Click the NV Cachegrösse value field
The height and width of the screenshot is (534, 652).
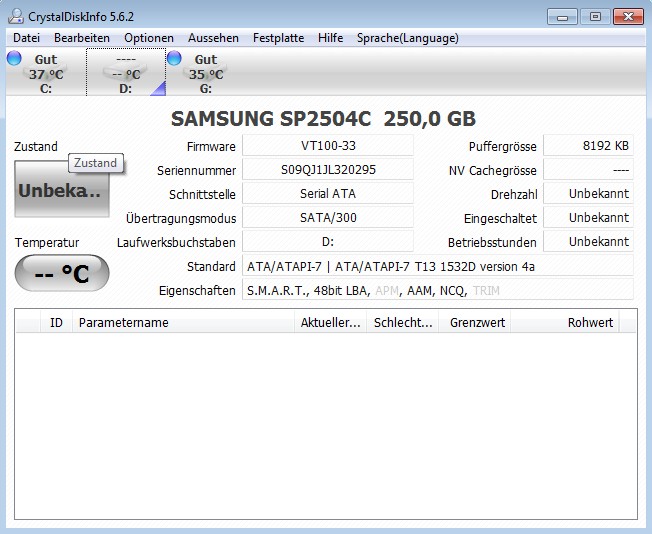(x=588, y=170)
